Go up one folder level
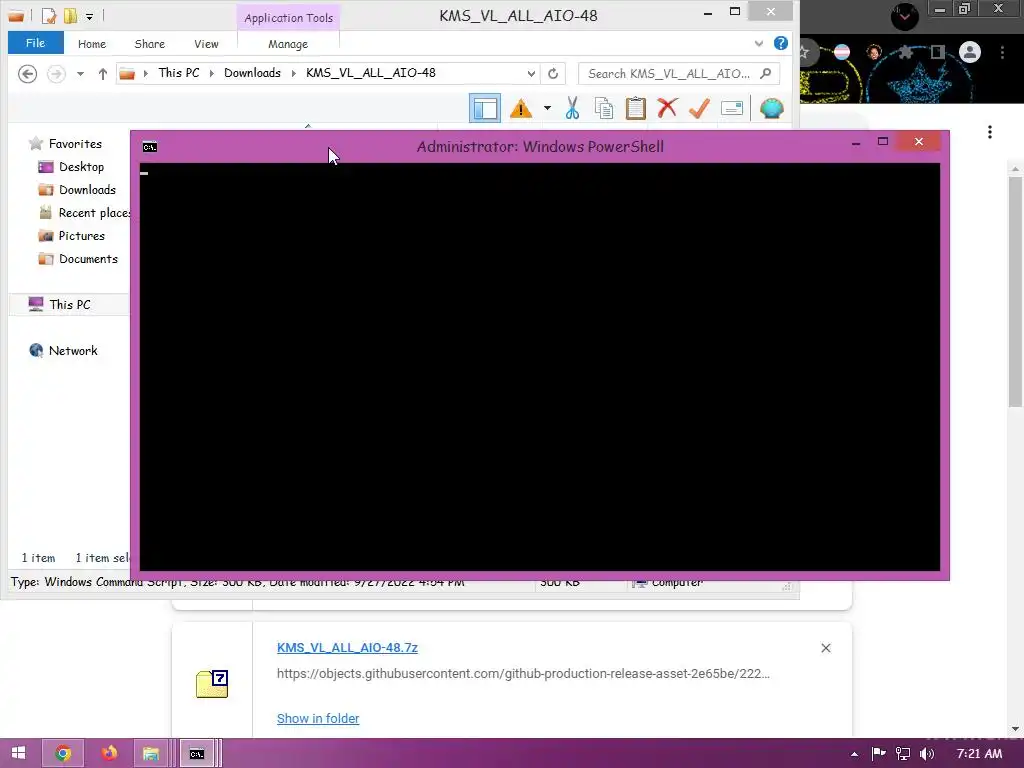The width and height of the screenshot is (1024, 768). click(x=103, y=74)
